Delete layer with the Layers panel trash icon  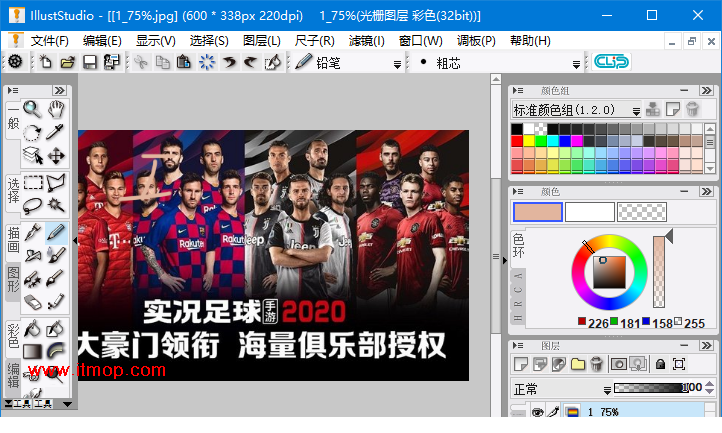point(597,364)
